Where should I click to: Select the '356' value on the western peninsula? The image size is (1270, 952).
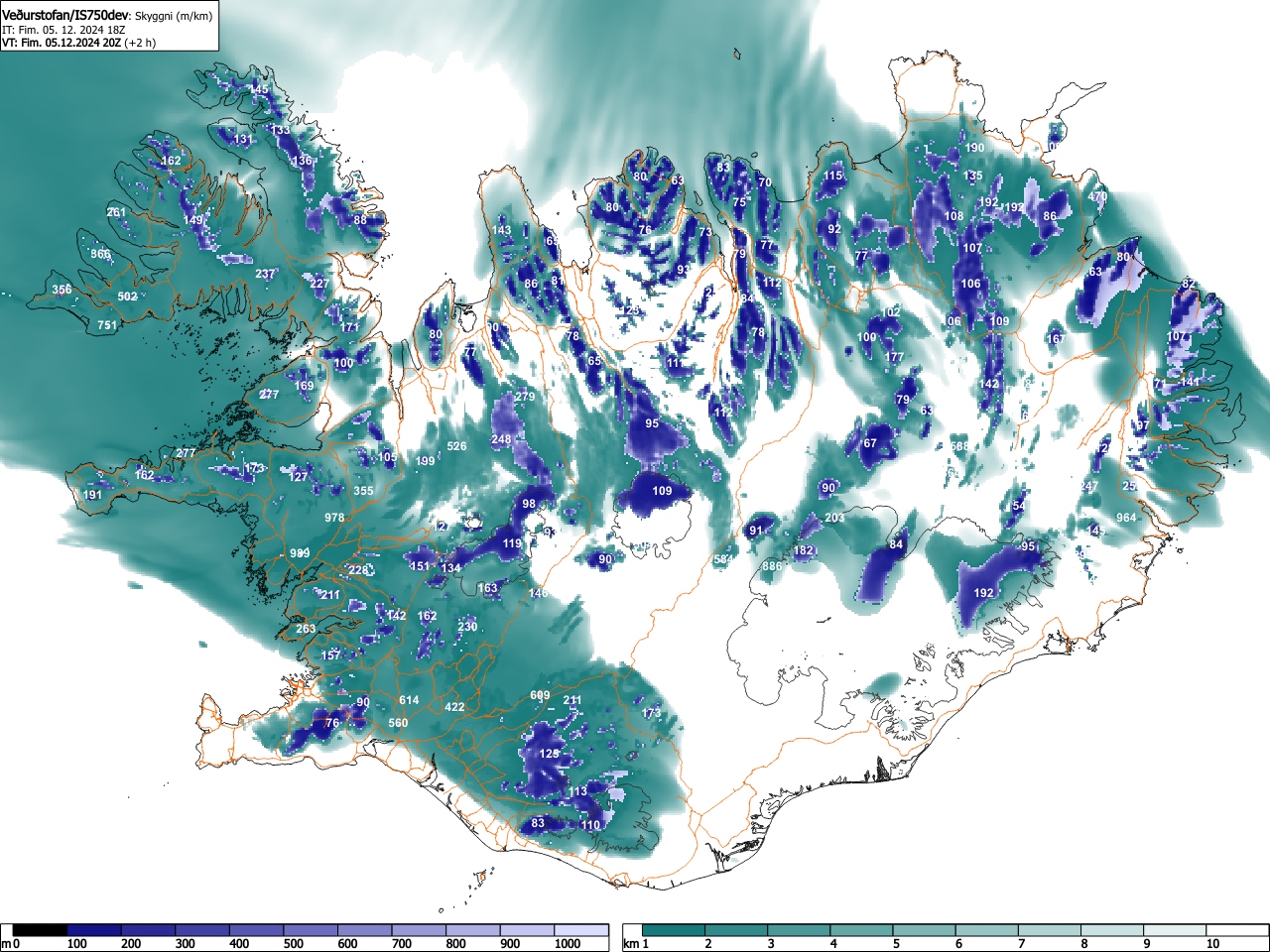(62, 290)
